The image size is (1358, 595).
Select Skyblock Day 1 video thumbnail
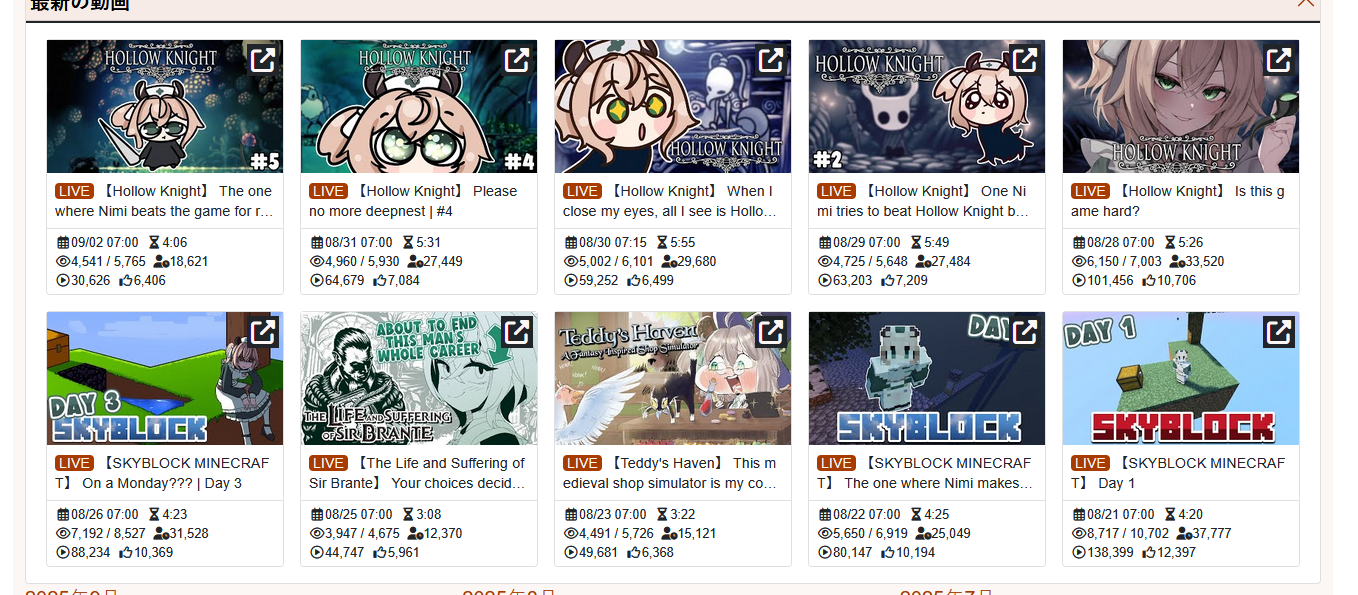1181,379
